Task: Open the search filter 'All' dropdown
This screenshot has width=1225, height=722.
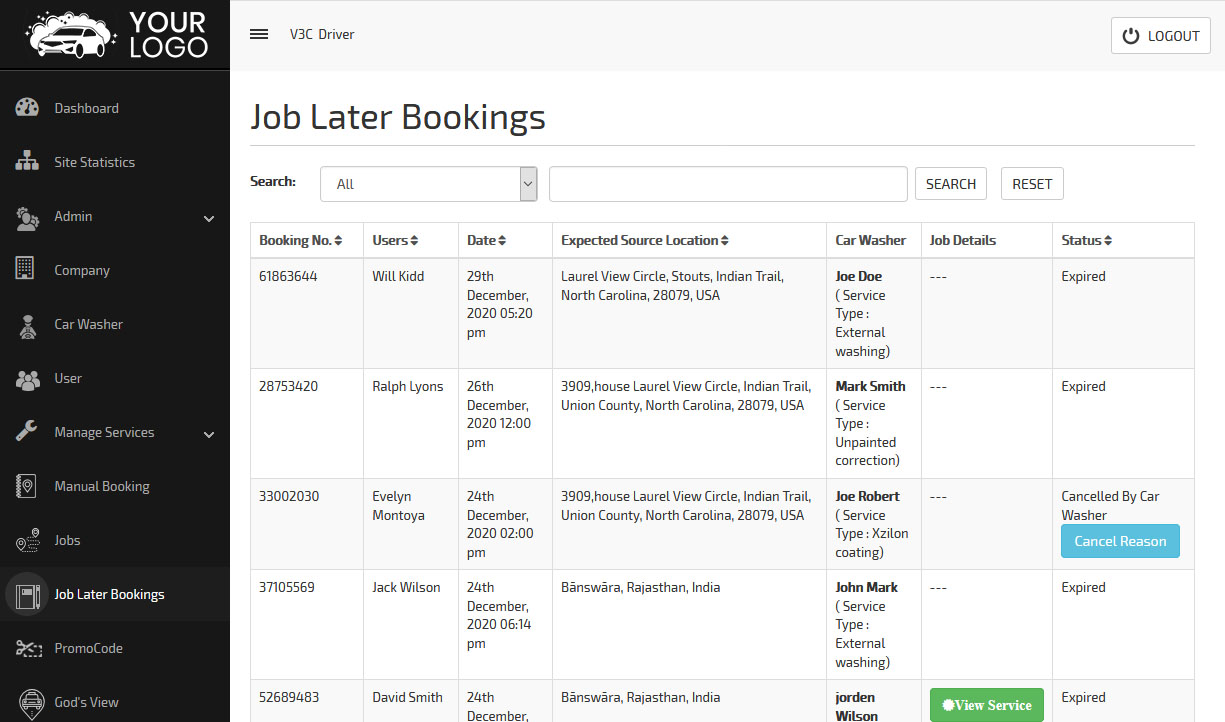Action: 429,184
